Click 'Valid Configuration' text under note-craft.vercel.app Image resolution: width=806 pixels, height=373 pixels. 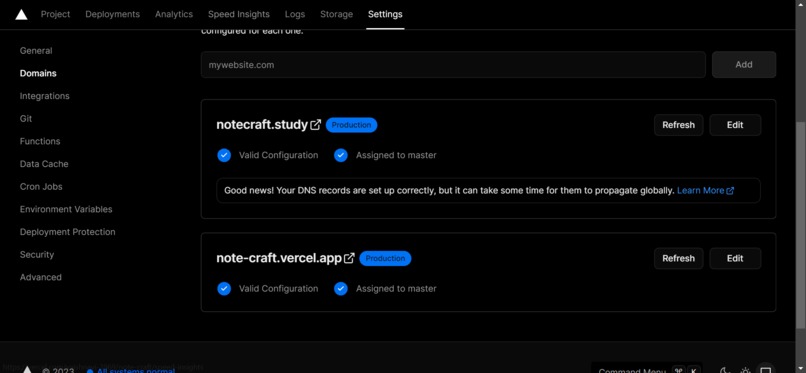click(278, 289)
